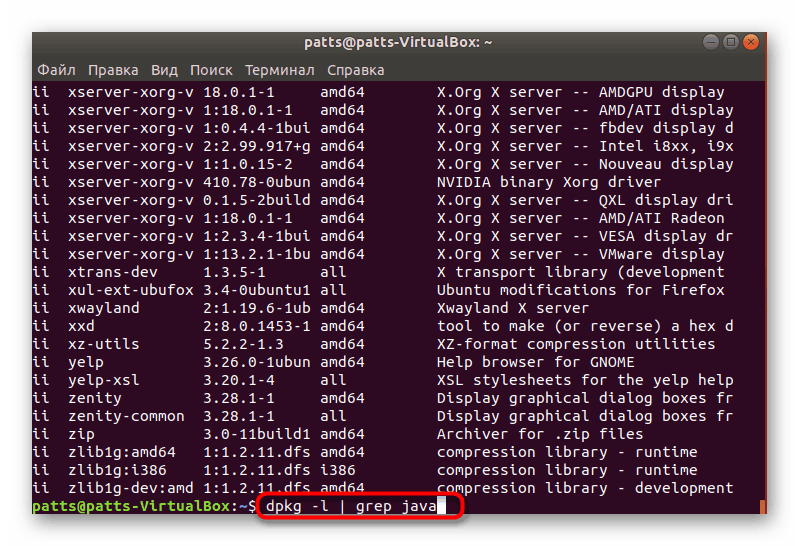
Task: Select the text 'xul-ext-ubufox'
Action: click(130, 290)
